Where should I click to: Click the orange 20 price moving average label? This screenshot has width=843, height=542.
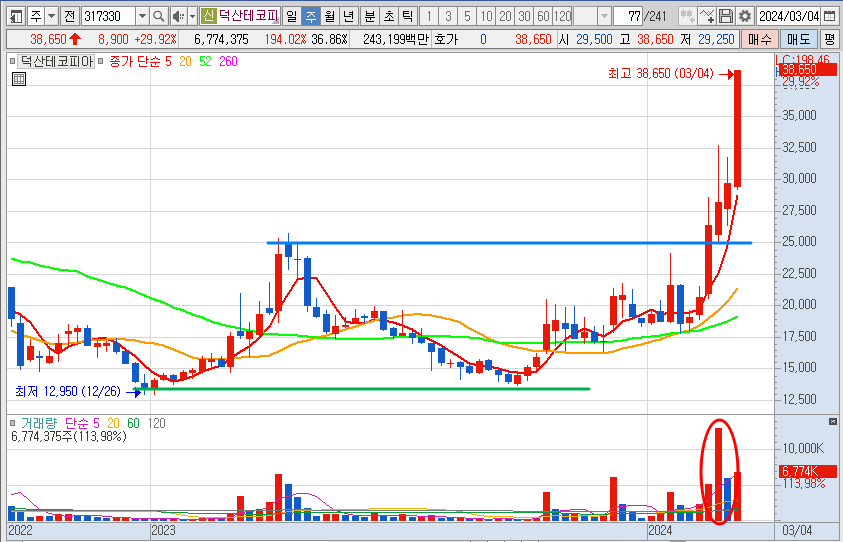185,61
